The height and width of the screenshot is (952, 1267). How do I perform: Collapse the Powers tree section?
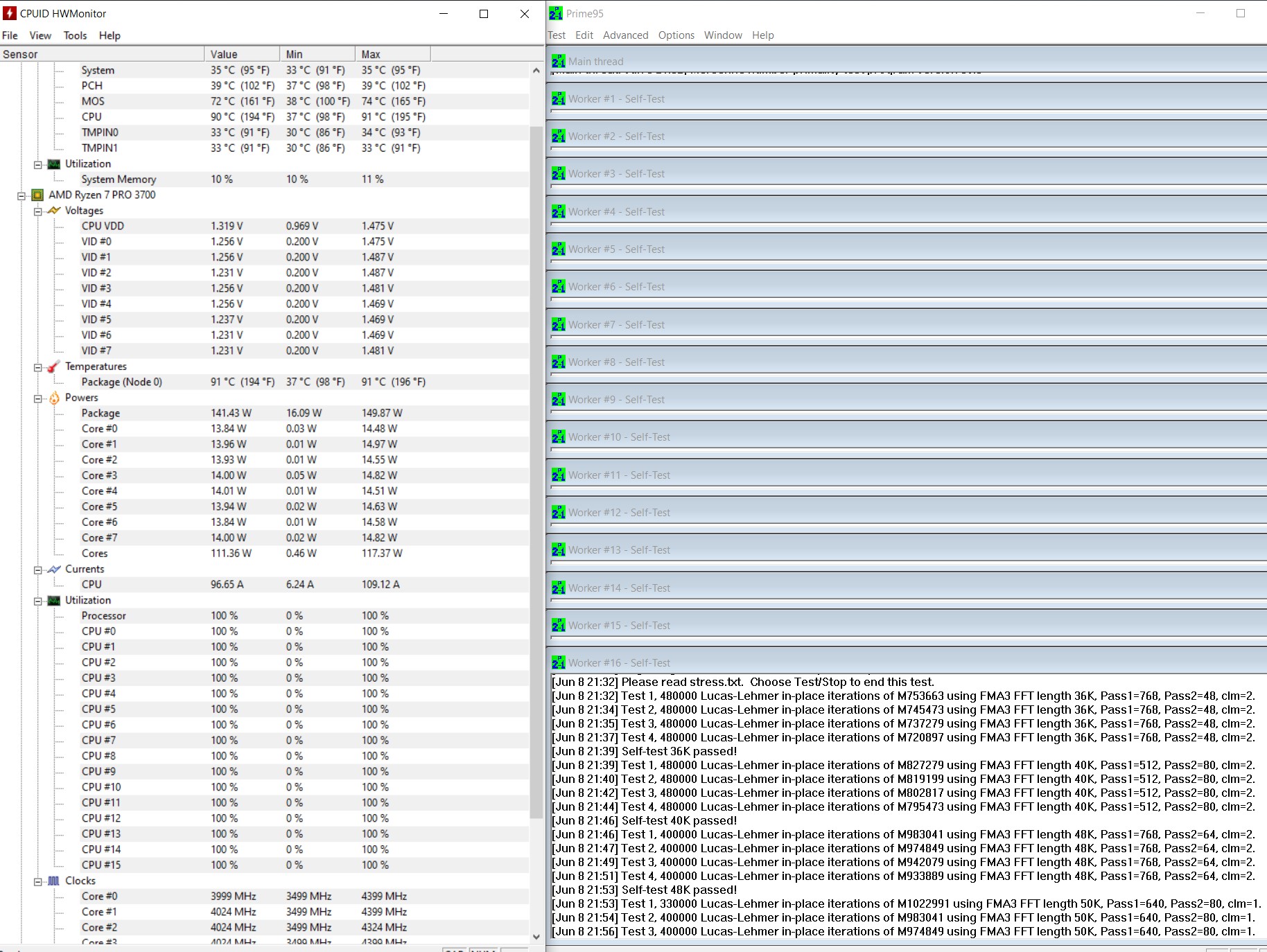[38, 398]
